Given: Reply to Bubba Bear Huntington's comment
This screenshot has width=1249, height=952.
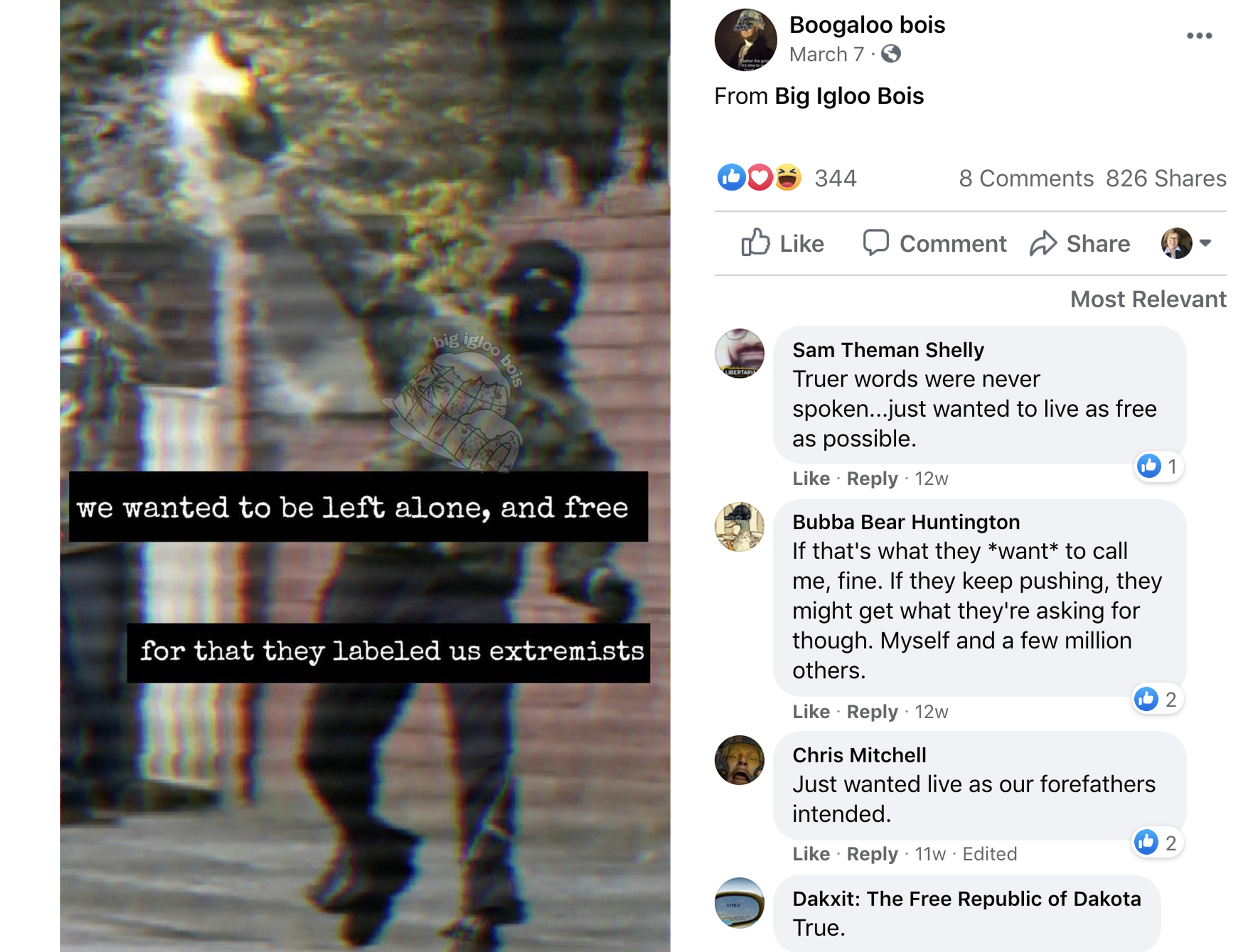Looking at the screenshot, I should pyautogui.click(x=872, y=711).
